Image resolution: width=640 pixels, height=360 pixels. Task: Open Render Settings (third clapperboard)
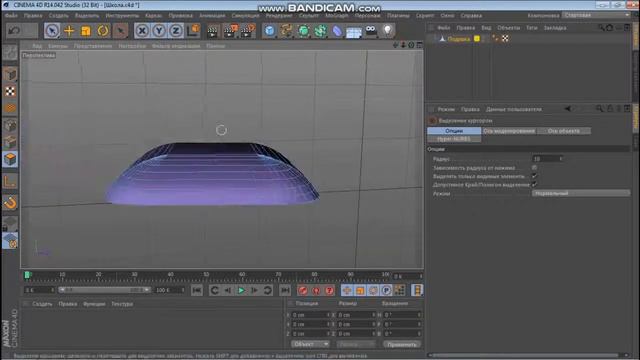[248, 31]
